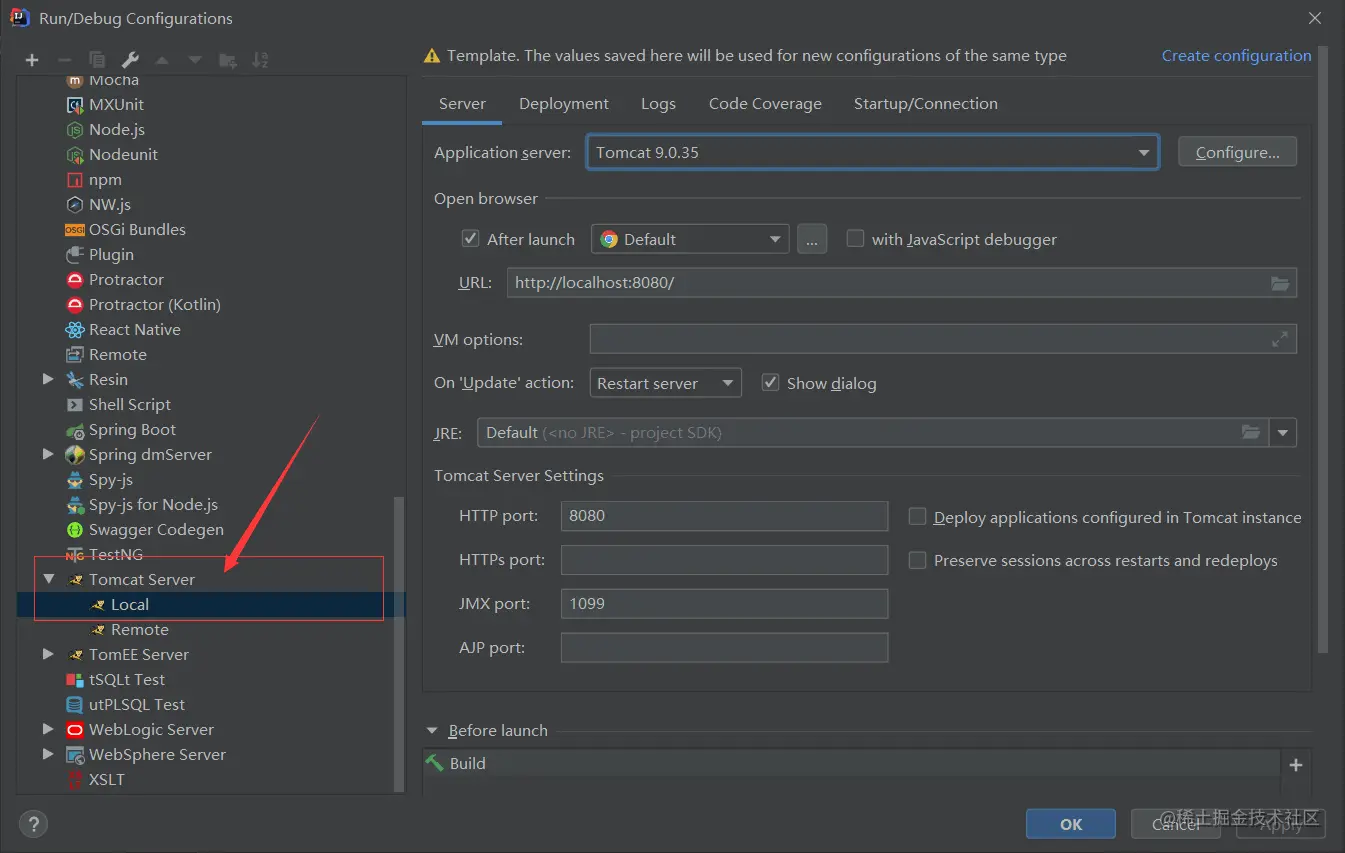Open the Restart server update action dropdown

(x=665, y=383)
